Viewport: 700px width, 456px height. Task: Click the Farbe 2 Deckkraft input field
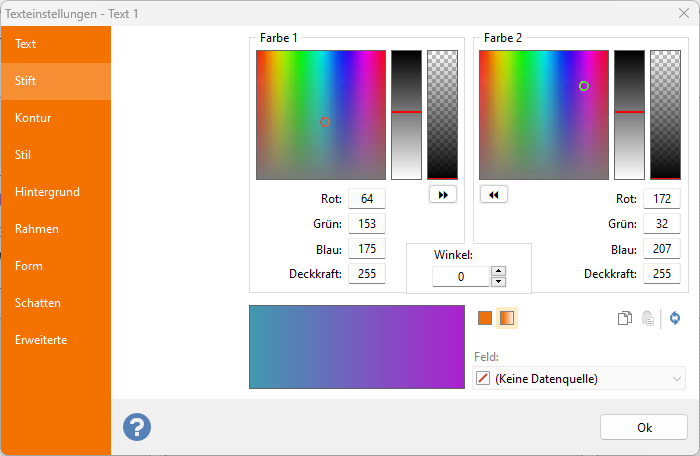point(662,274)
